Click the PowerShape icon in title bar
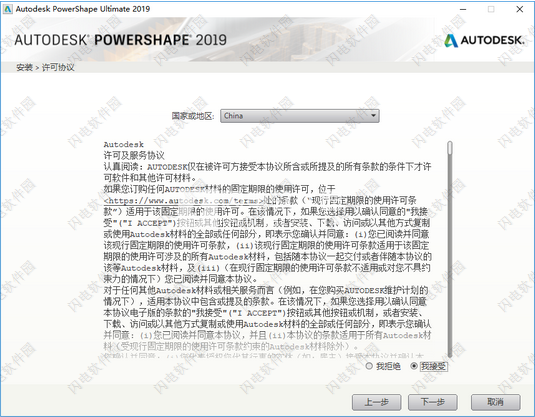Image resolution: width=535 pixels, height=417 pixels. tap(8, 9)
